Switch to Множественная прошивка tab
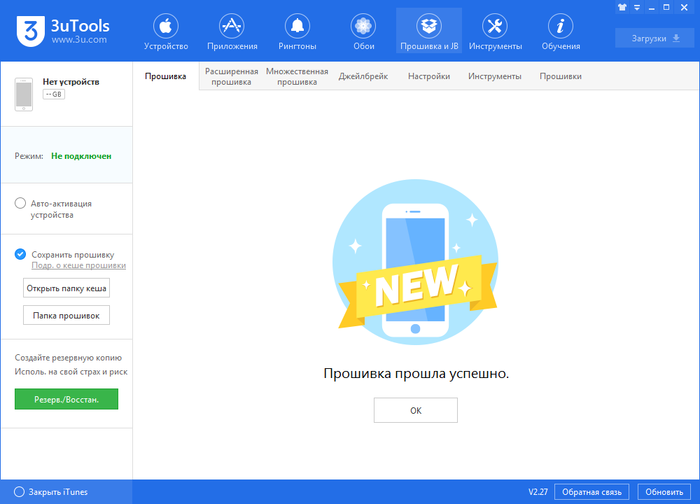700x504 pixels. pos(297,76)
